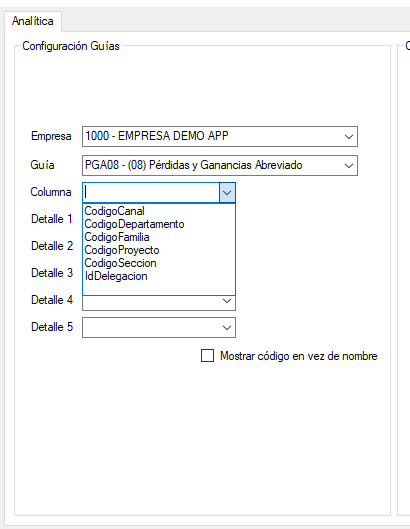This screenshot has width=410, height=529.
Task: Switch to the Analítica tab
Action: point(33,21)
